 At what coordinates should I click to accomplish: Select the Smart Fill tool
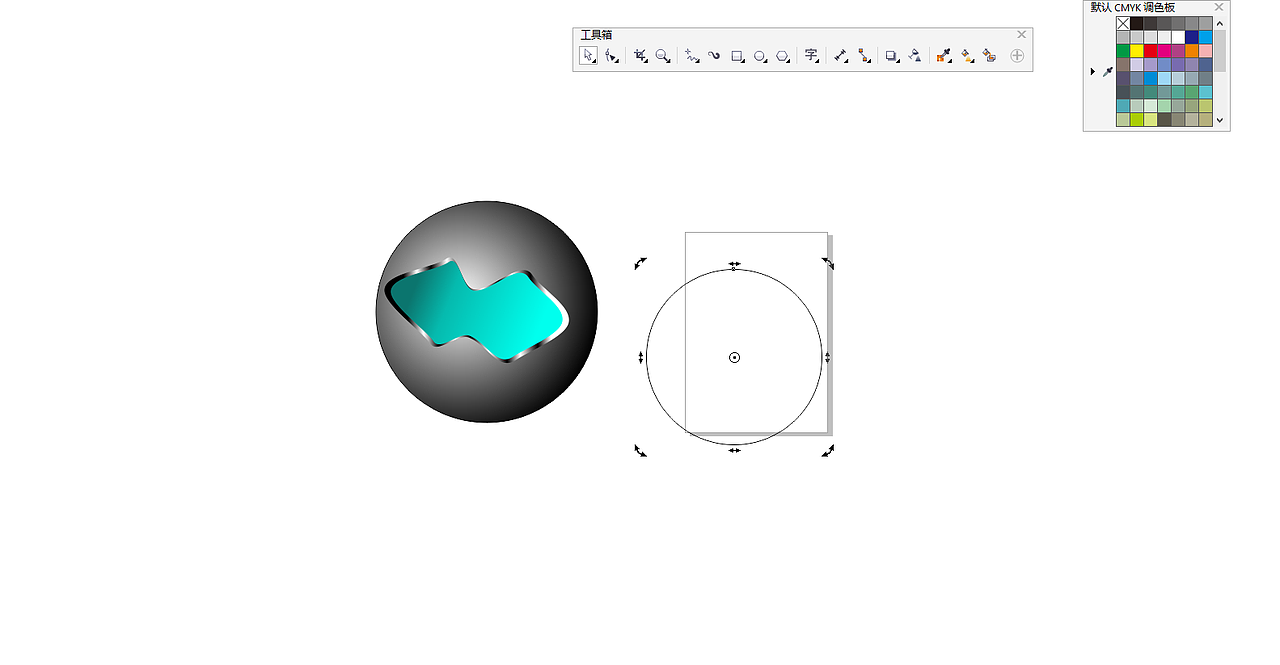click(x=990, y=56)
